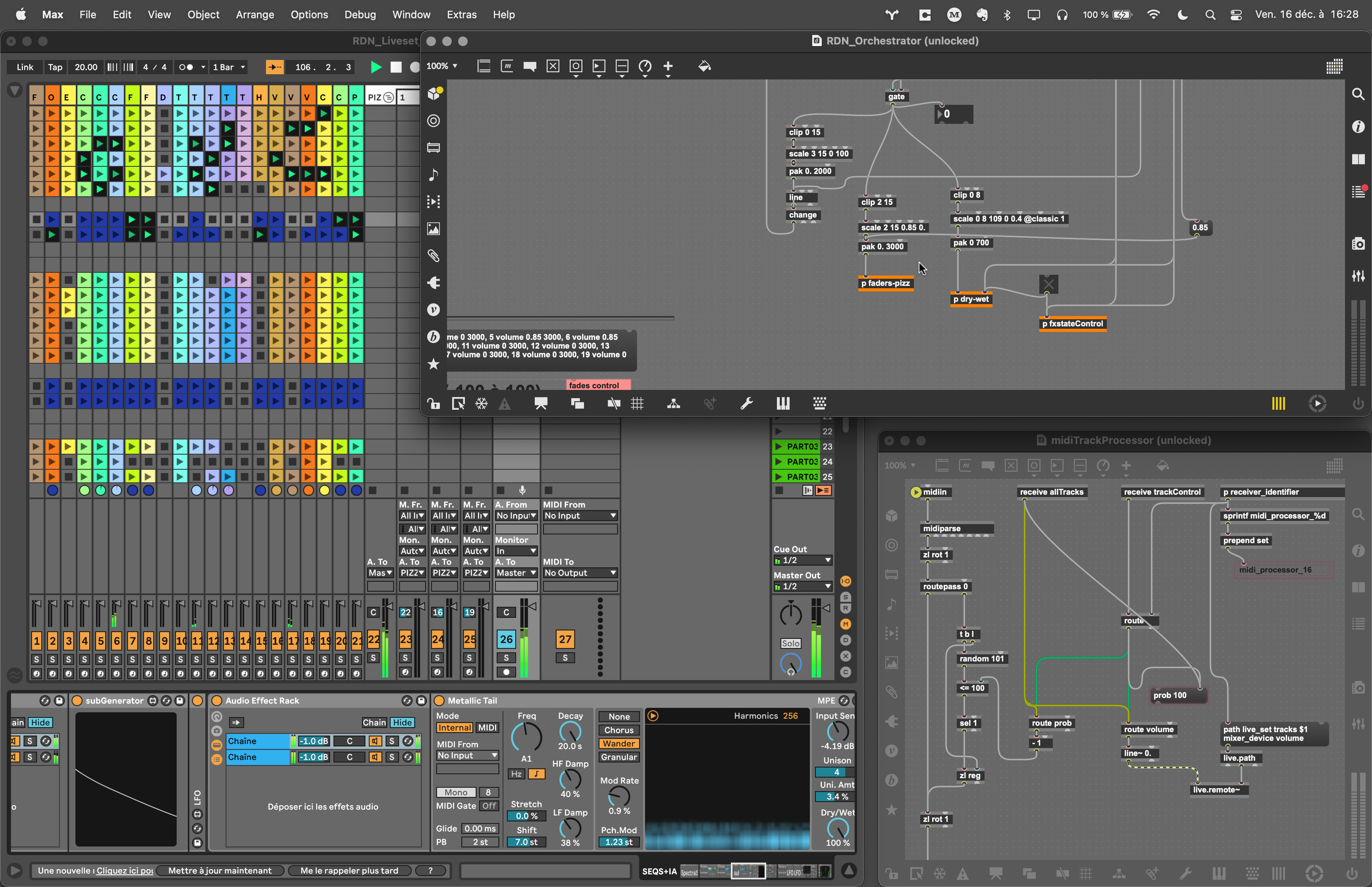This screenshot has height=887, width=1372.
Task: Open presentation mode in the bottom patcher toolbar
Action: coord(541,404)
